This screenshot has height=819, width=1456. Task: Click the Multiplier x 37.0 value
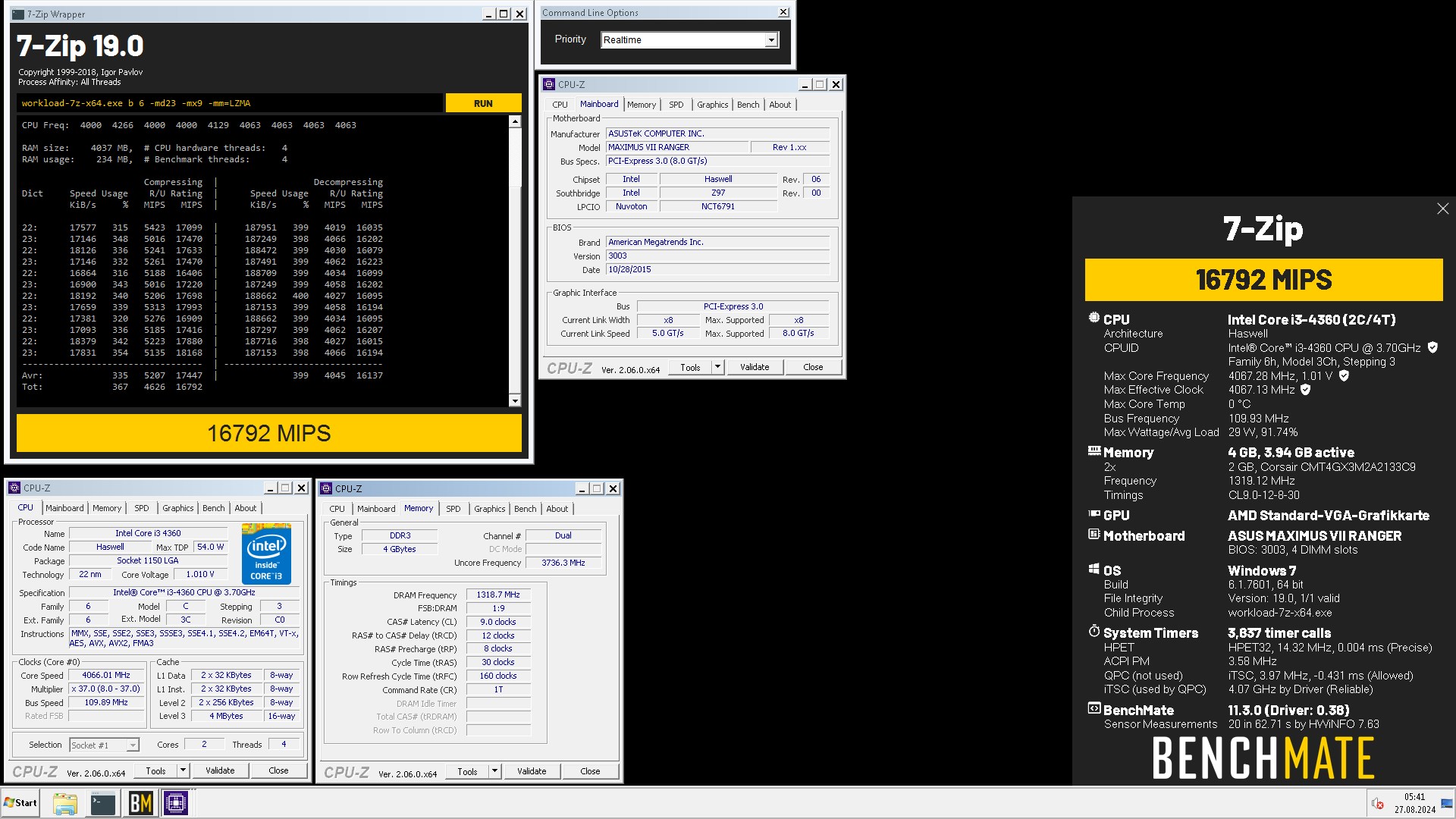click(106, 689)
